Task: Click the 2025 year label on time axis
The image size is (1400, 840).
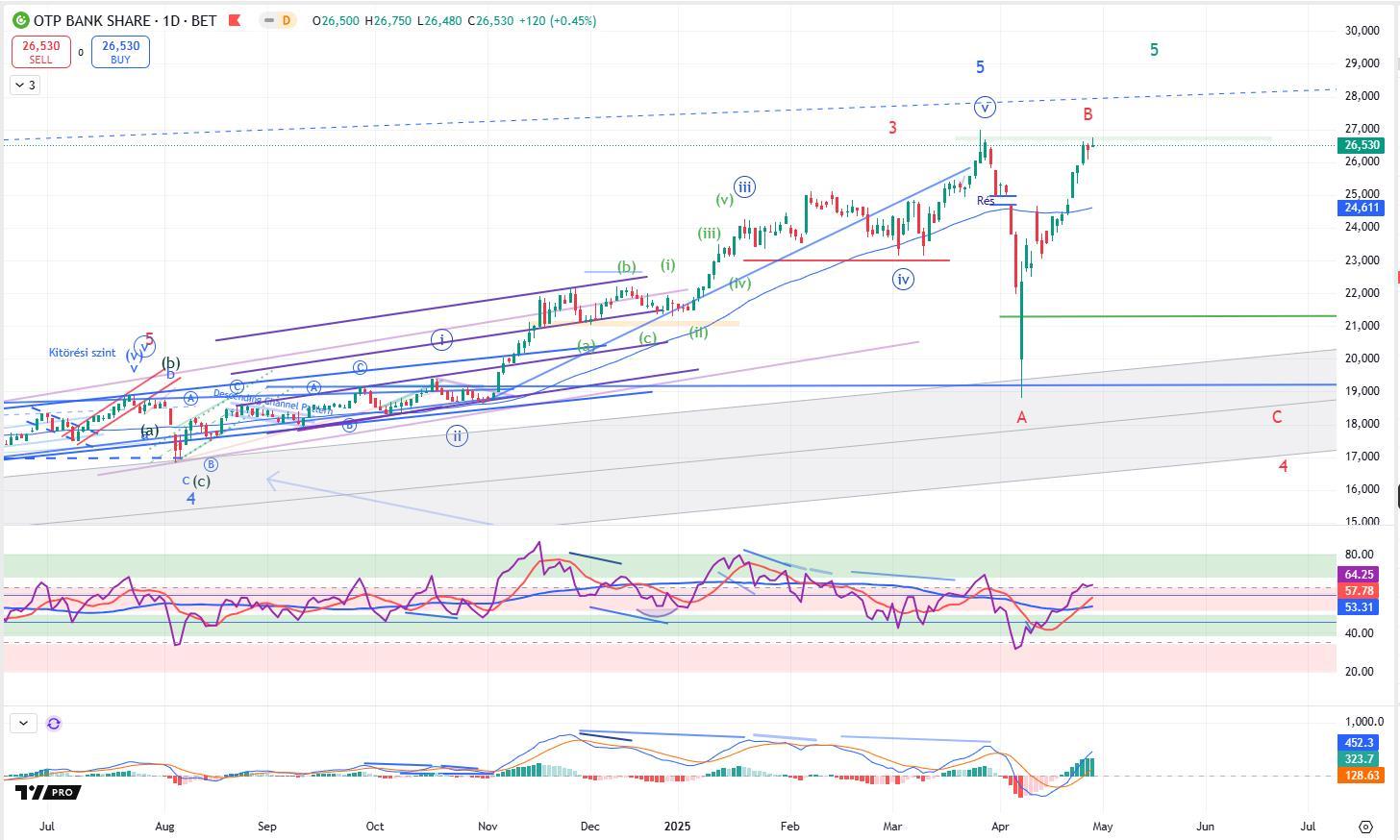Action: pyautogui.click(x=677, y=826)
